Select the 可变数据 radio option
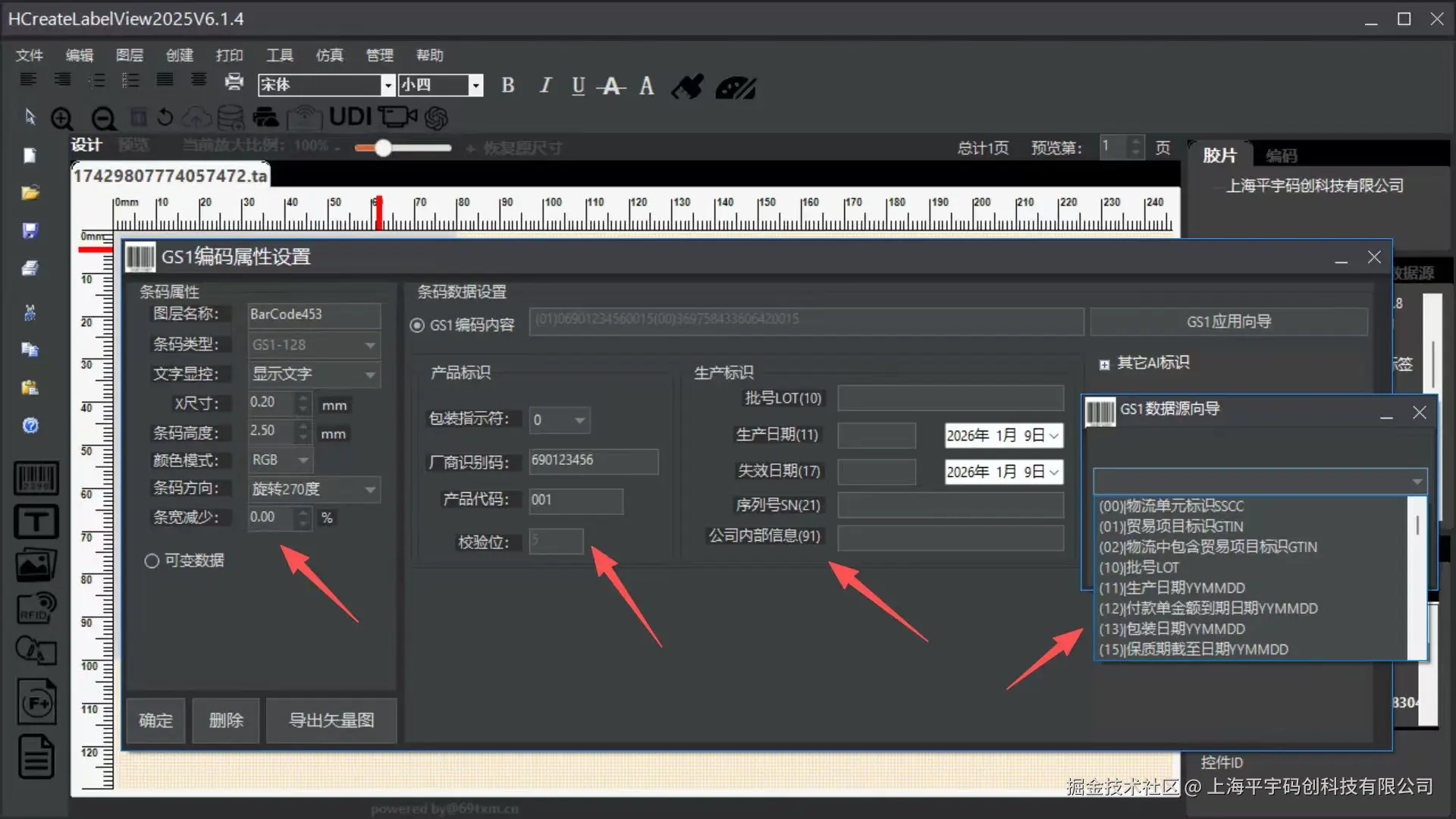The height and width of the screenshot is (819, 1456). [x=152, y=560]
